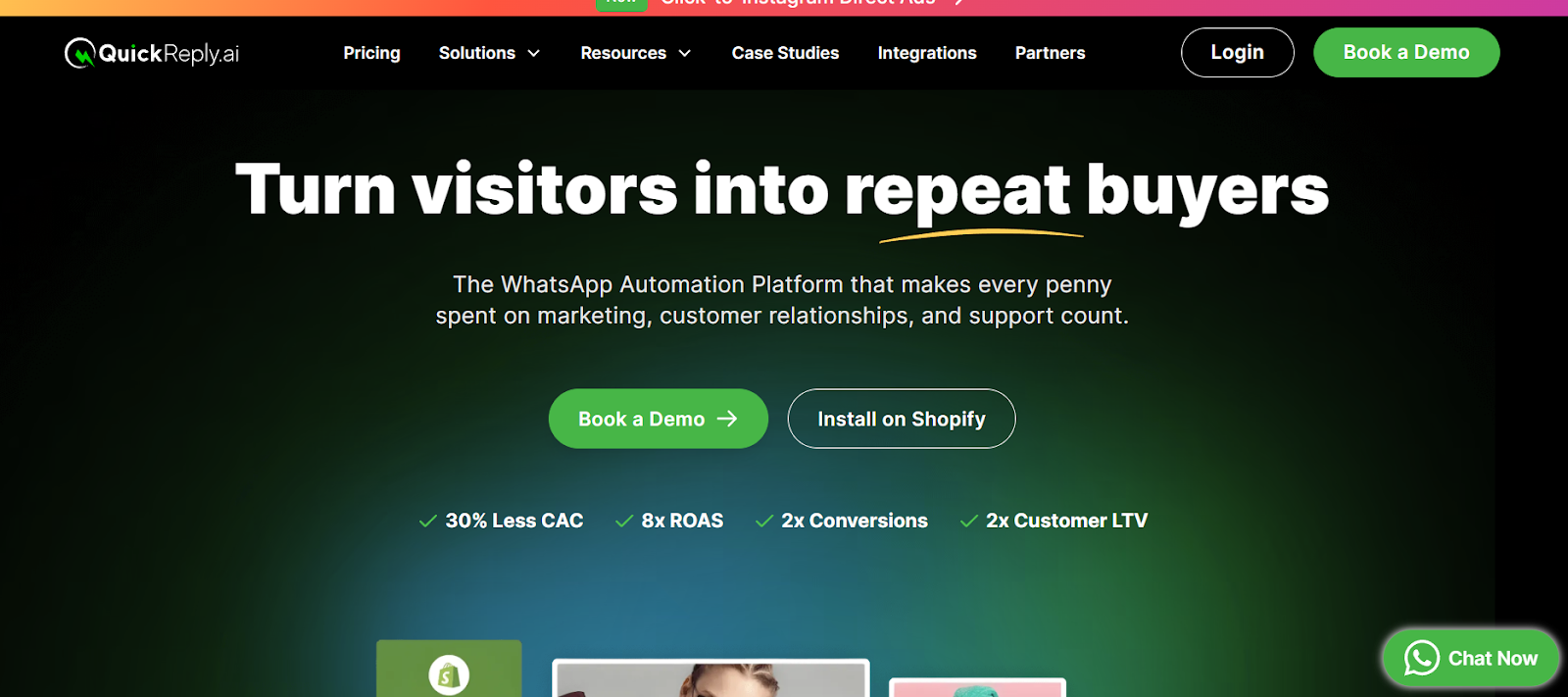Expand the Solutions dropdown chevron
The height and width of the screenshot is (697, 1568).
(x=534, y=53)
